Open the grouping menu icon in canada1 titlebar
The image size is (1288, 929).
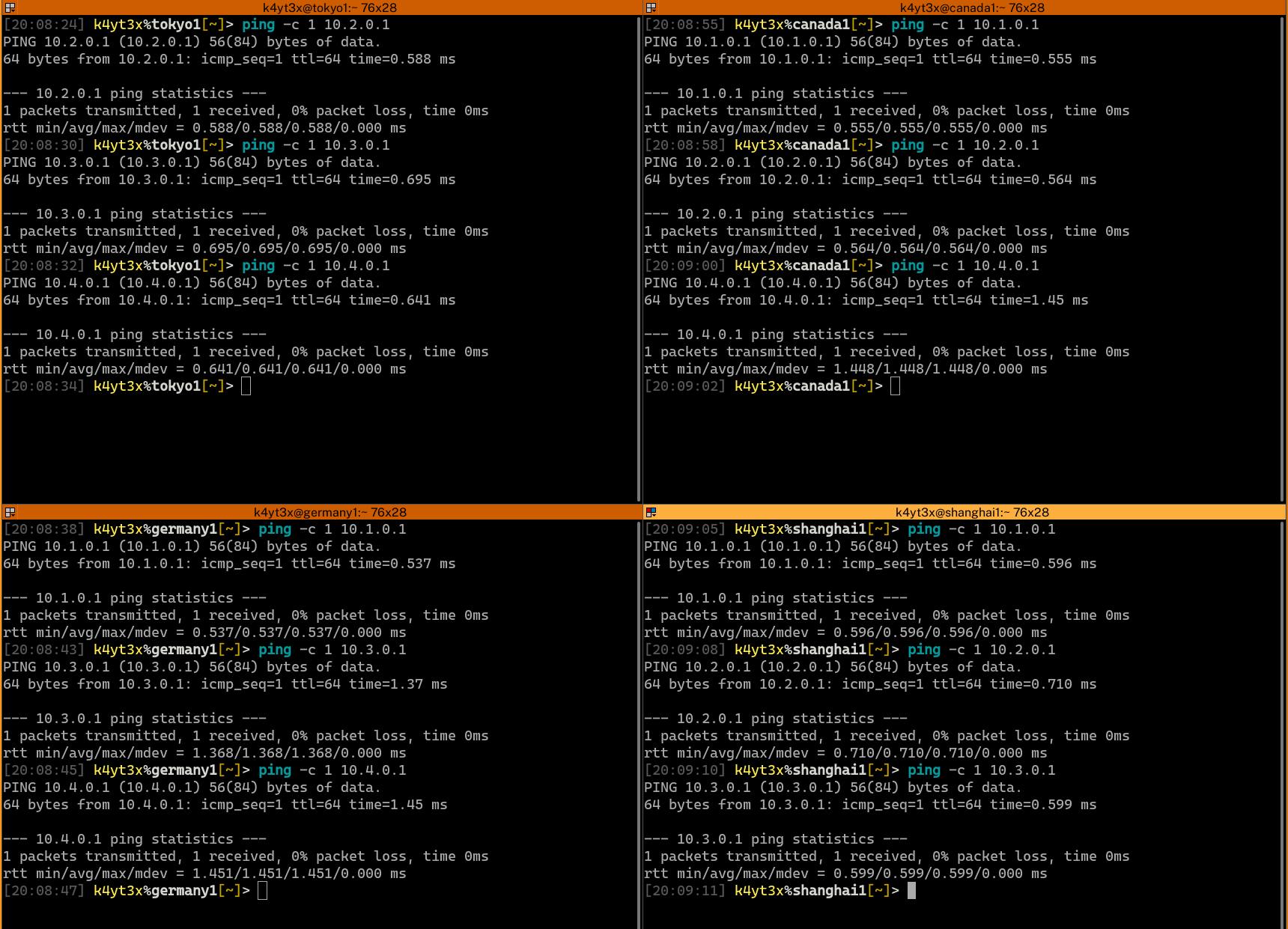click(x=651, y=7)
